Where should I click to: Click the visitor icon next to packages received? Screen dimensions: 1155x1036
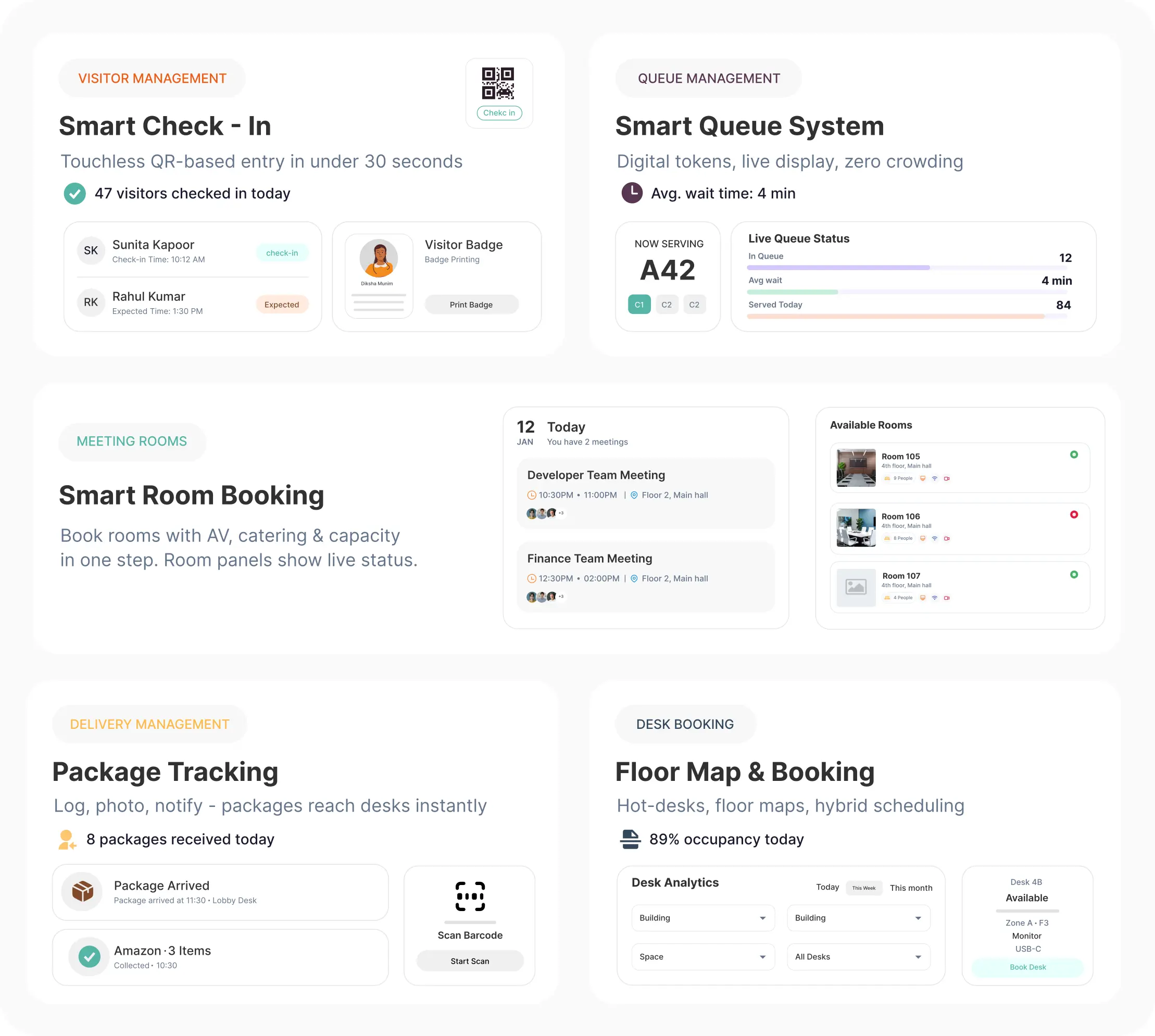(x=67, y=839)
